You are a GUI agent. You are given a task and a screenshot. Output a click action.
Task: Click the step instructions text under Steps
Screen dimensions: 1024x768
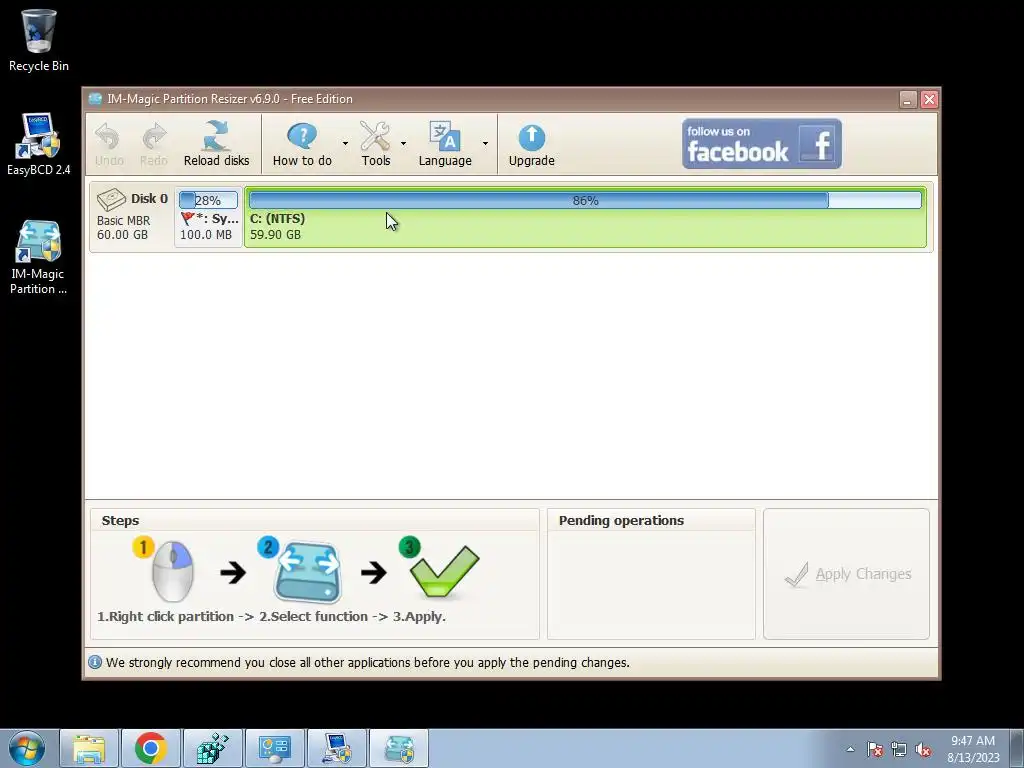click(x=272, y=616)
